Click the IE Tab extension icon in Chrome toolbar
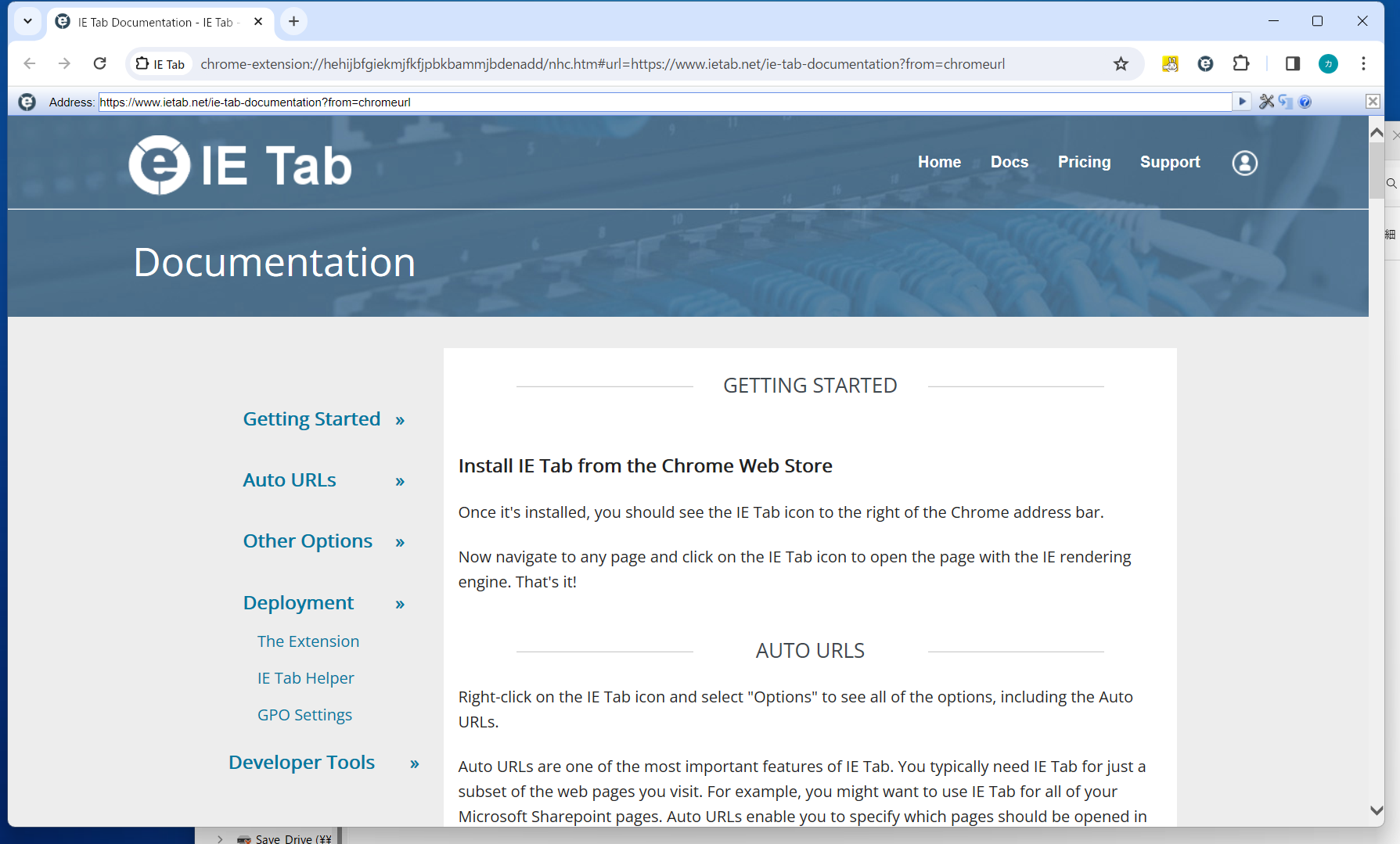This screenshot has width=1400, height=844. [1205, 64]
